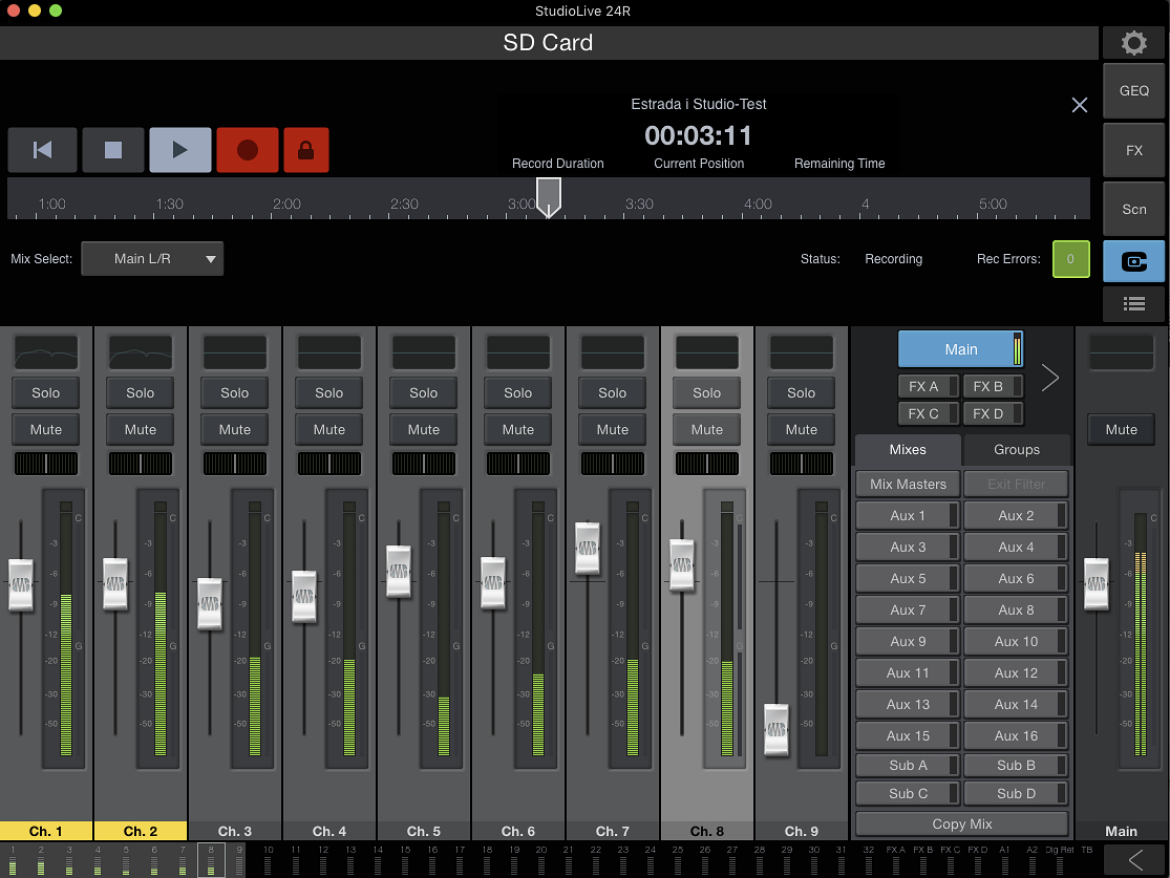Show next mix page chevron arrow

coord(1050,378)
